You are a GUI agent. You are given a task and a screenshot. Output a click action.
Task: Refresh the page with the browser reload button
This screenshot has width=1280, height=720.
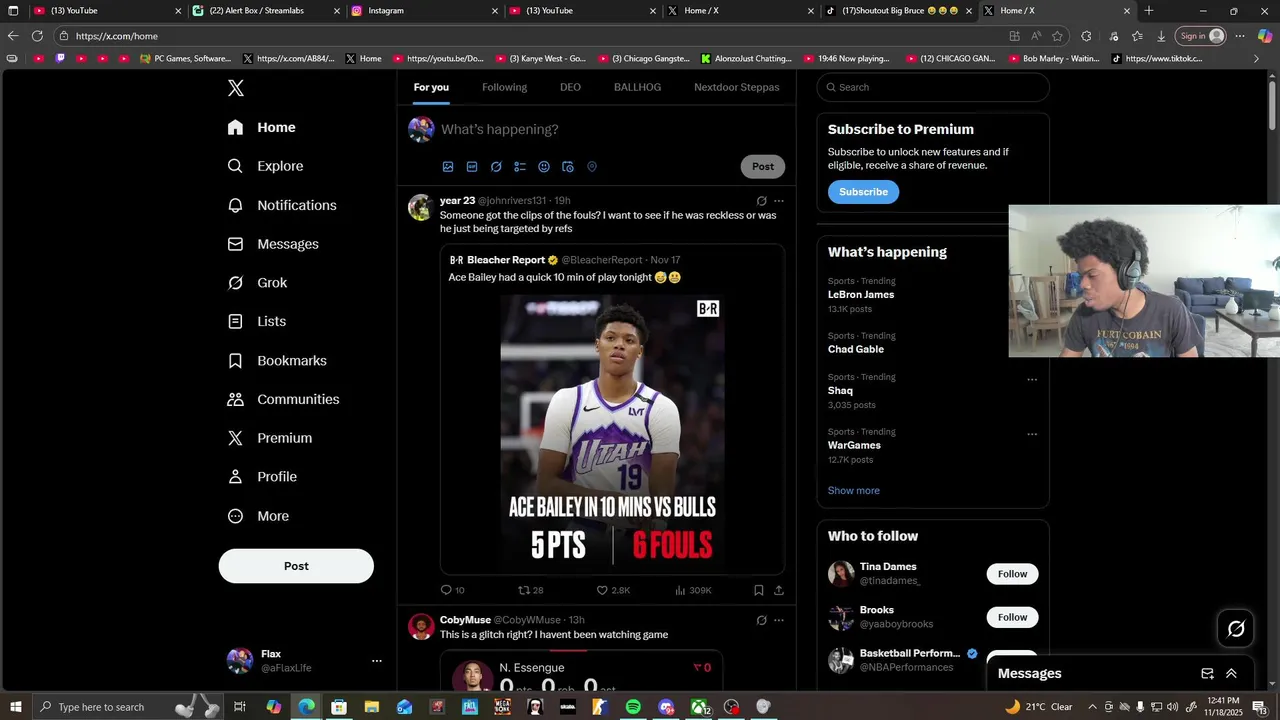tap(37, 36)
